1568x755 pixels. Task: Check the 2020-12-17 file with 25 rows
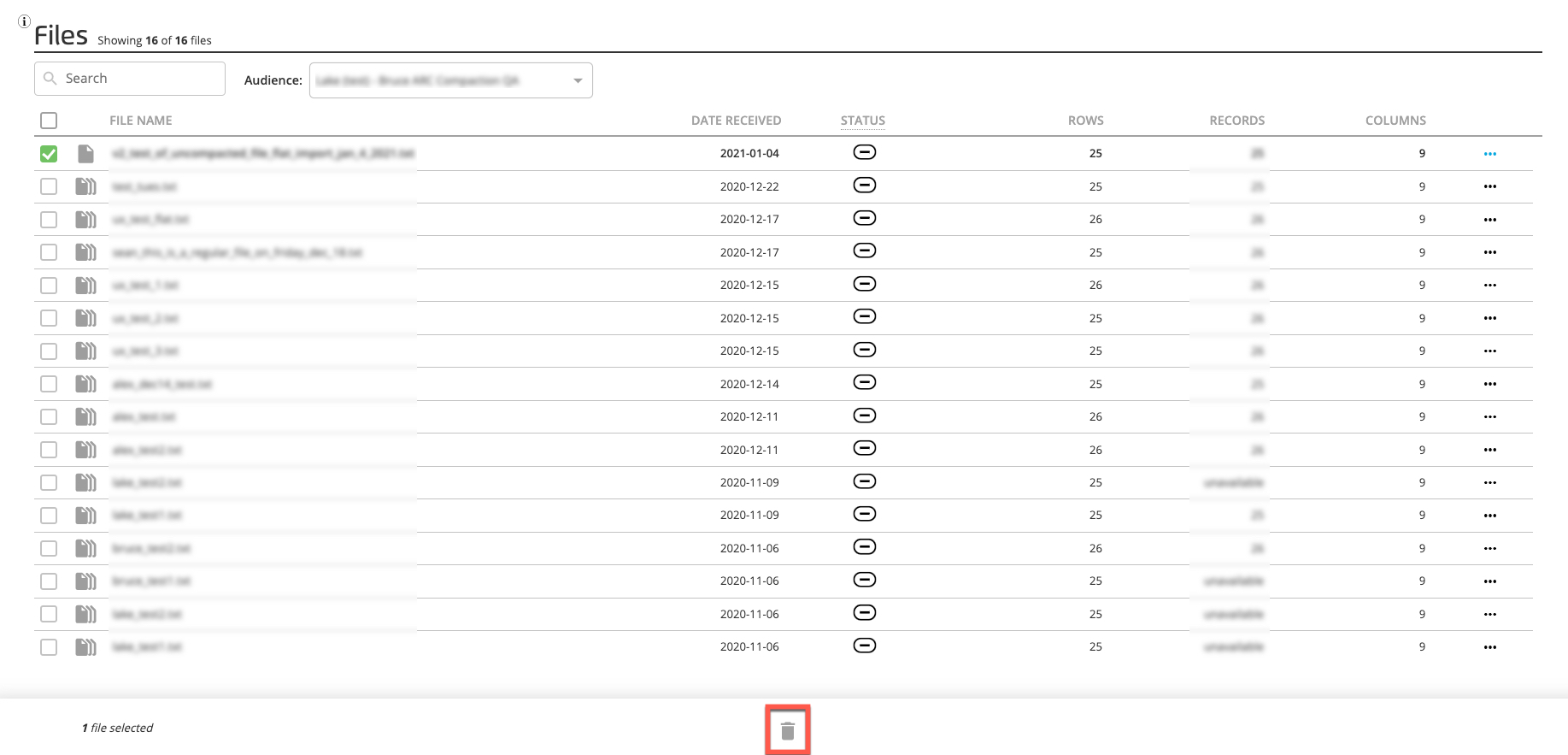click(x=49, y=252)
